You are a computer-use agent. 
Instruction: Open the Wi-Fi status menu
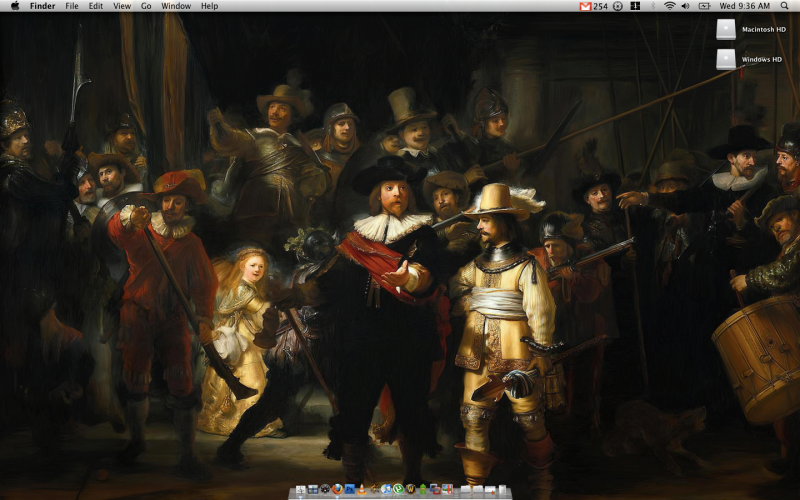tap(670, 6)
